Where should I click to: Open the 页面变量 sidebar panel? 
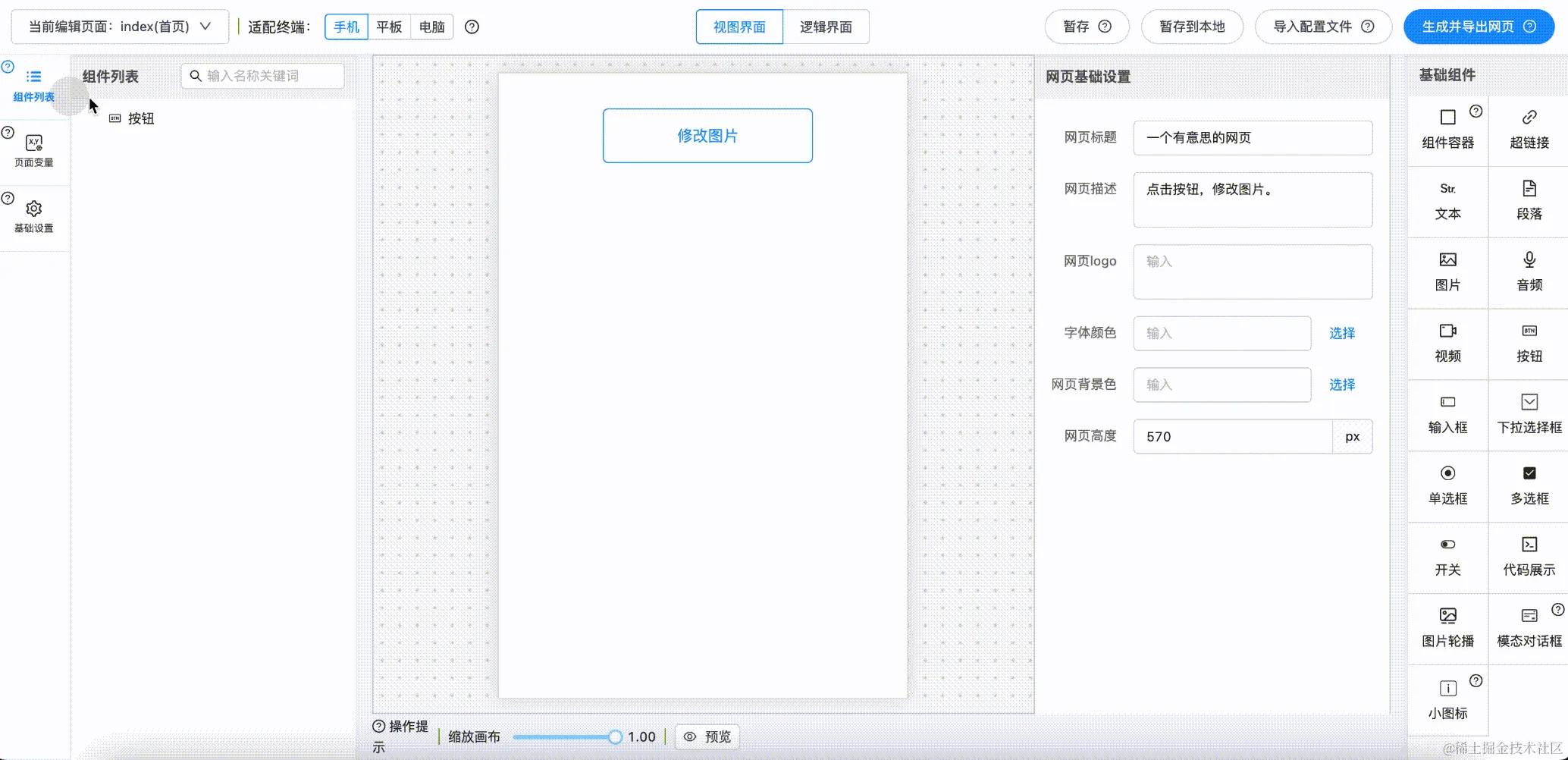33,149
